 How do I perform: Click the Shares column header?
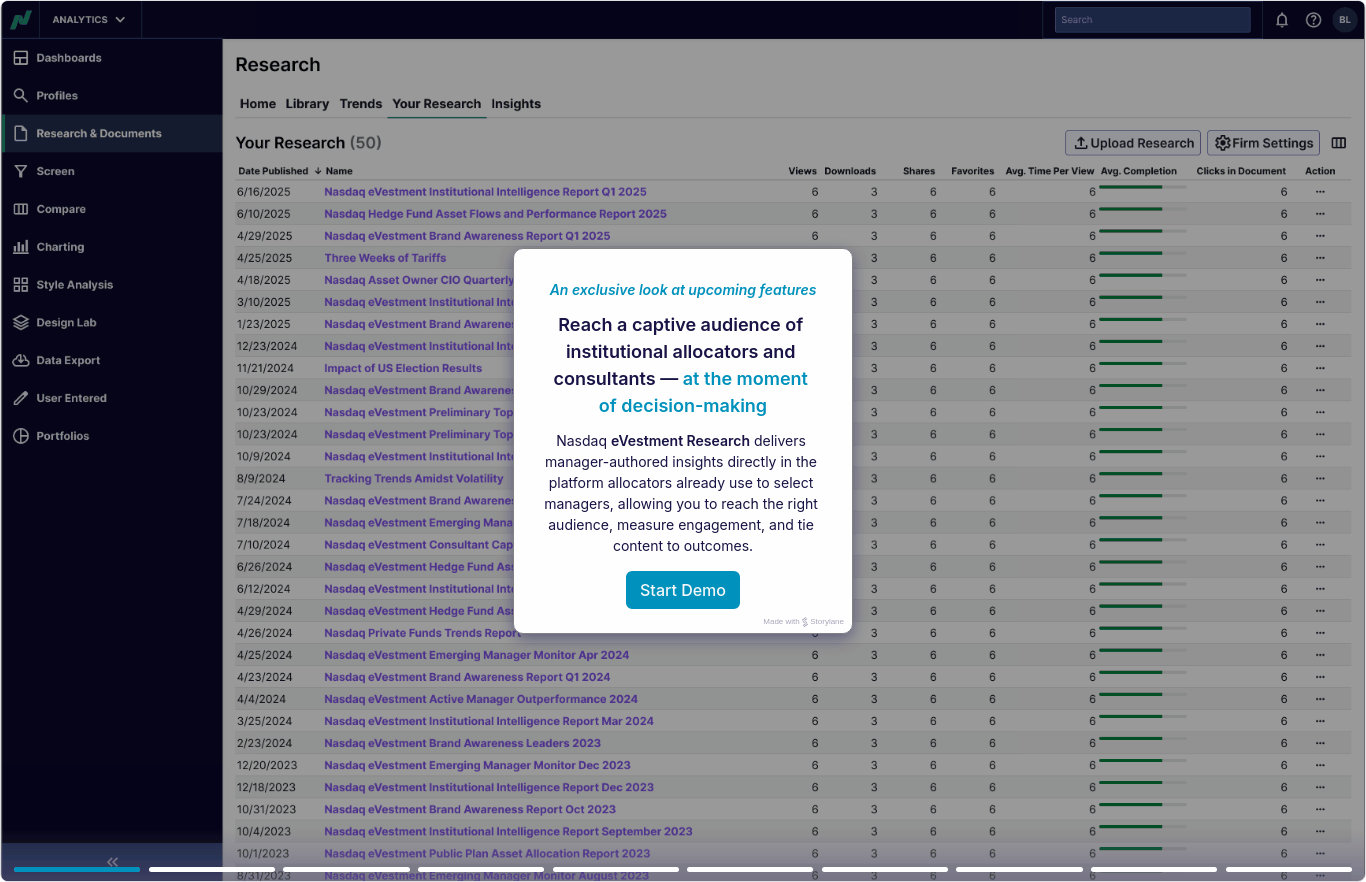[x=919, y=171]
